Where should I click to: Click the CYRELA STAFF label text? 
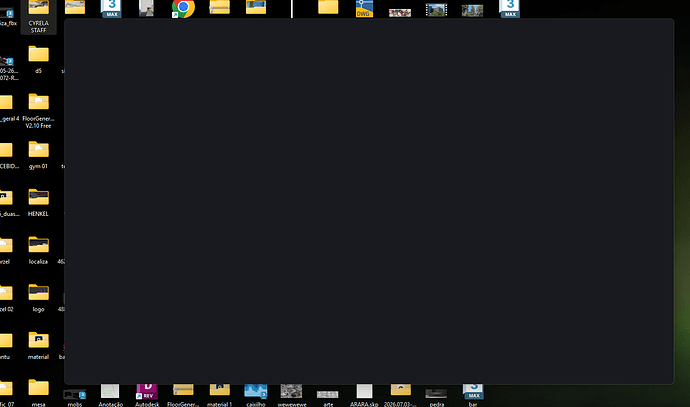click(38, 27)
